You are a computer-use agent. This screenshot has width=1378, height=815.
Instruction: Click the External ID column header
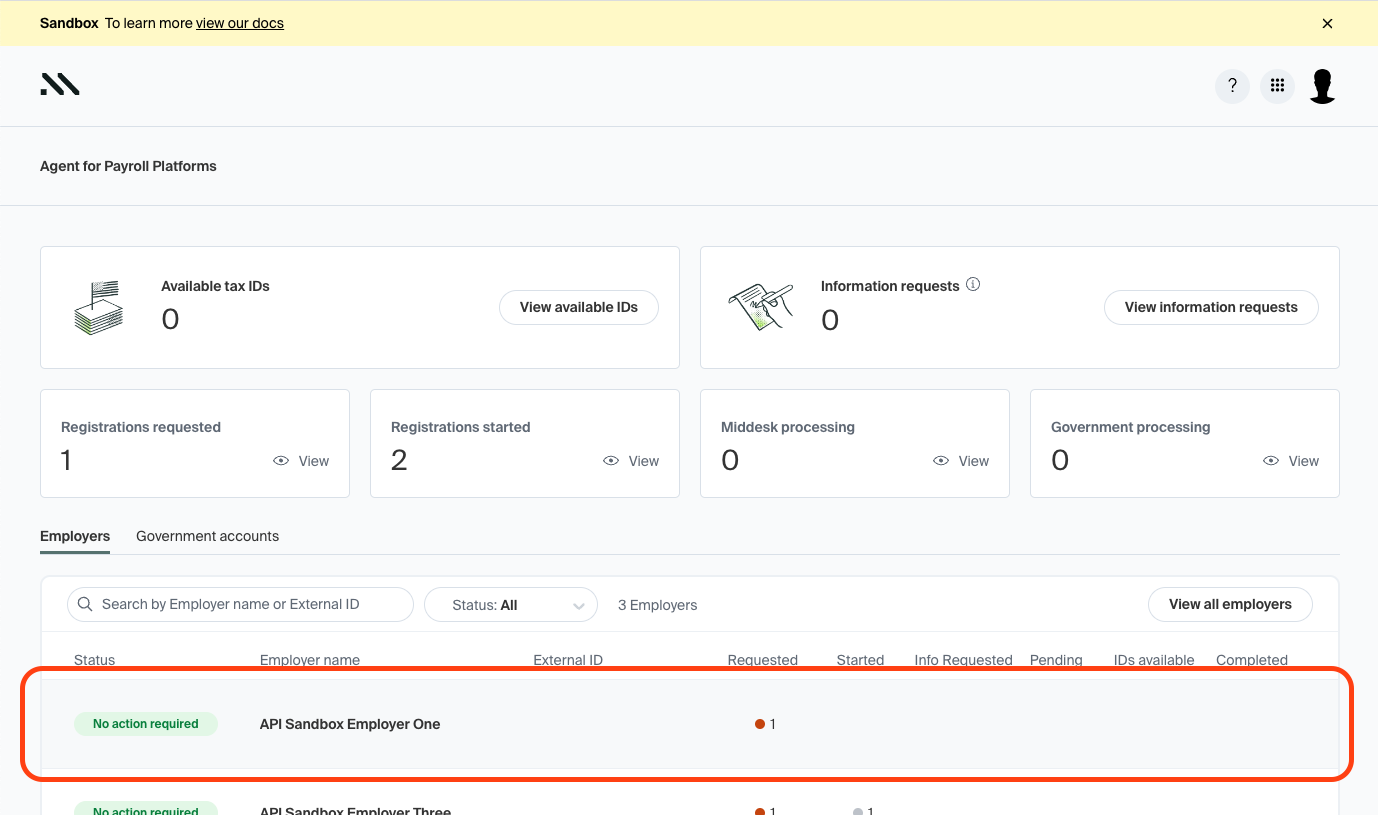pyautogui.click(x=568, y=660)
